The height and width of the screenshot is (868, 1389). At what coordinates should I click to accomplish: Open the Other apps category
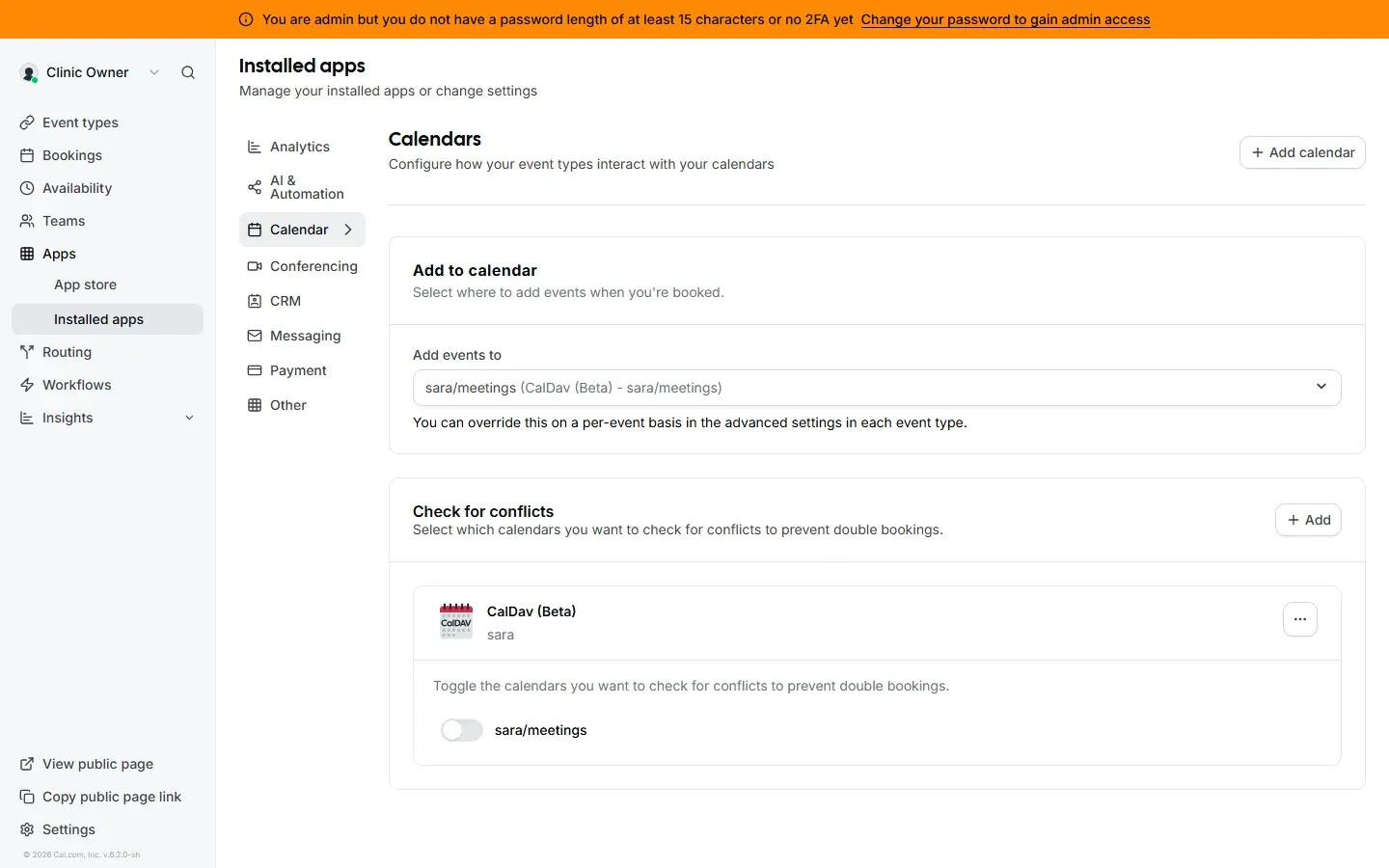click(302, 405)
